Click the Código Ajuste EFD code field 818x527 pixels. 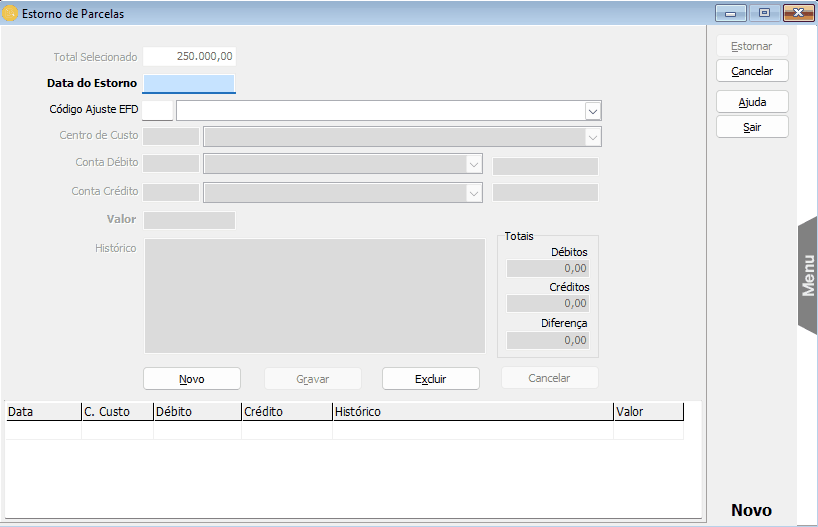click(158, 110)
